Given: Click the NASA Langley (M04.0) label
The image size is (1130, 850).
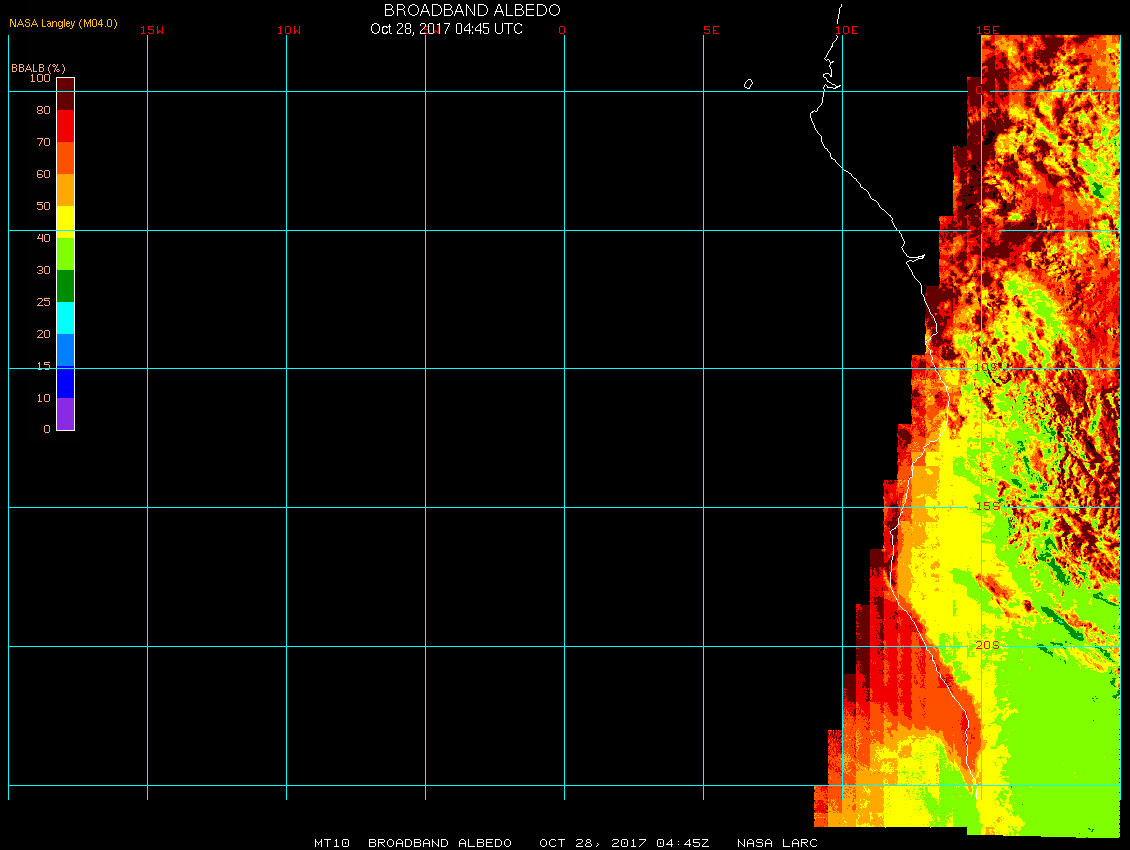Looking at the screenshot, I should point(63,23).
